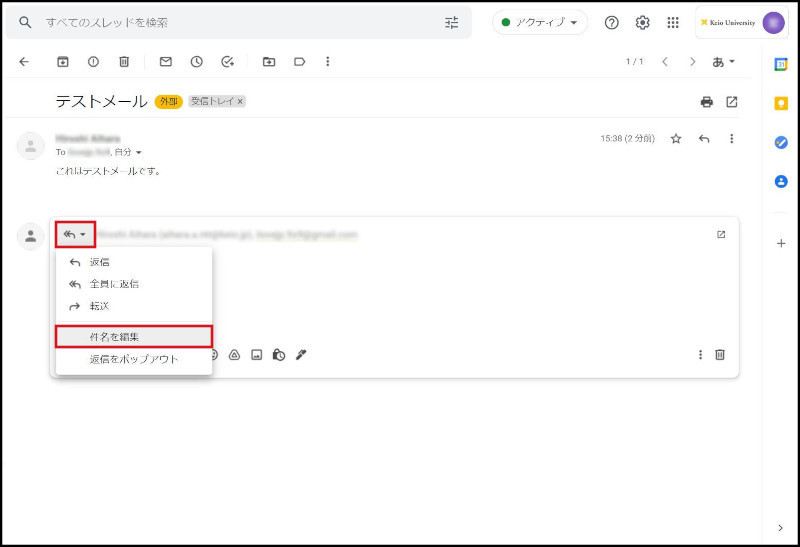
Task: Select 転送 to forward the email
Action: tap(99, 306)
